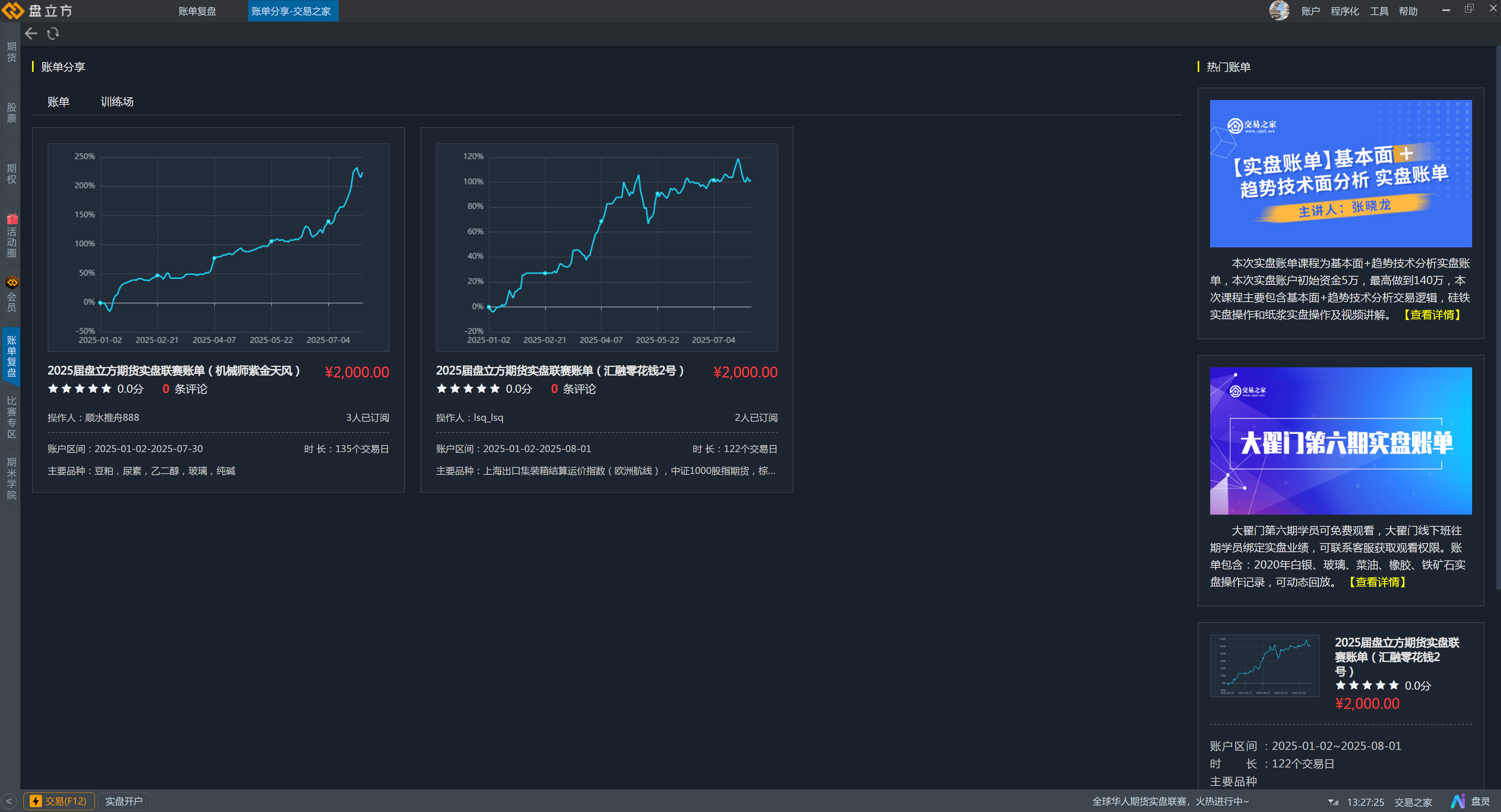Screen dimensions: 1501x812
Task: Open 汇融零花钱2号 profit curve chart
Action: [x=607, y=248]
